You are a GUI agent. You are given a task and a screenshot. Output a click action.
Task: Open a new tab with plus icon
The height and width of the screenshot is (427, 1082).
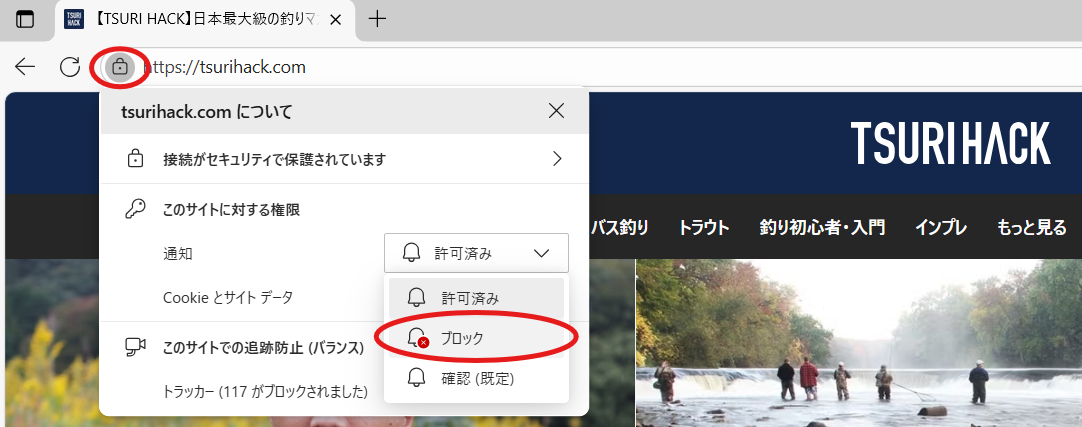(x=378, y=19)
